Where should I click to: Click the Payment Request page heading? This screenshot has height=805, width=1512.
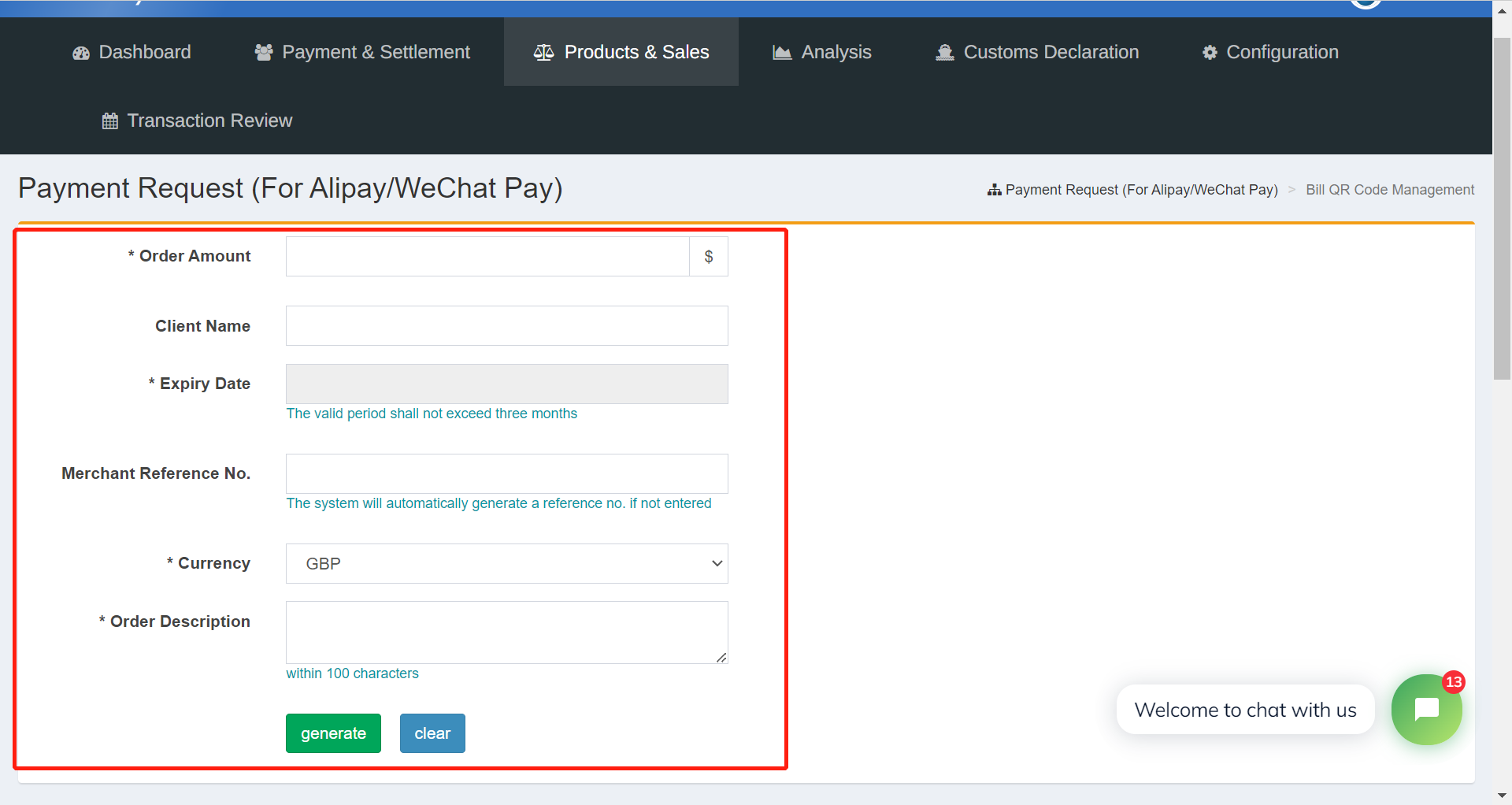point(291,188)
